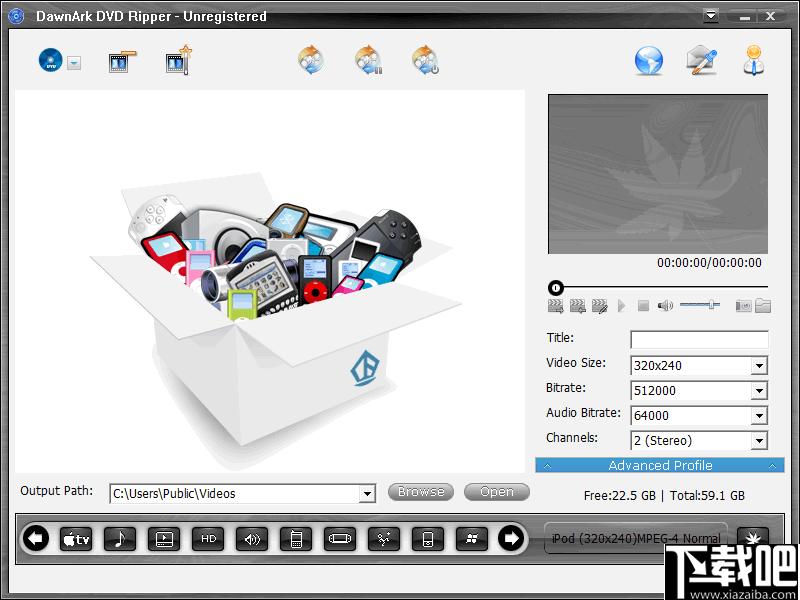
Task: Select the iPod device profile category
Action: click(x=428, y=539)
